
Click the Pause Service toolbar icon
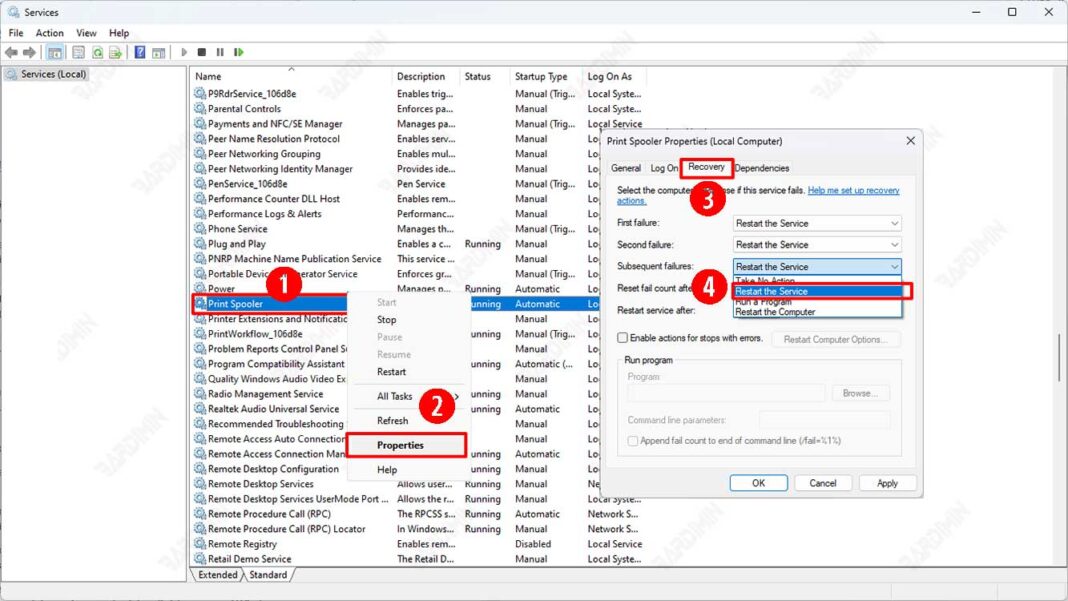[219, 52]
